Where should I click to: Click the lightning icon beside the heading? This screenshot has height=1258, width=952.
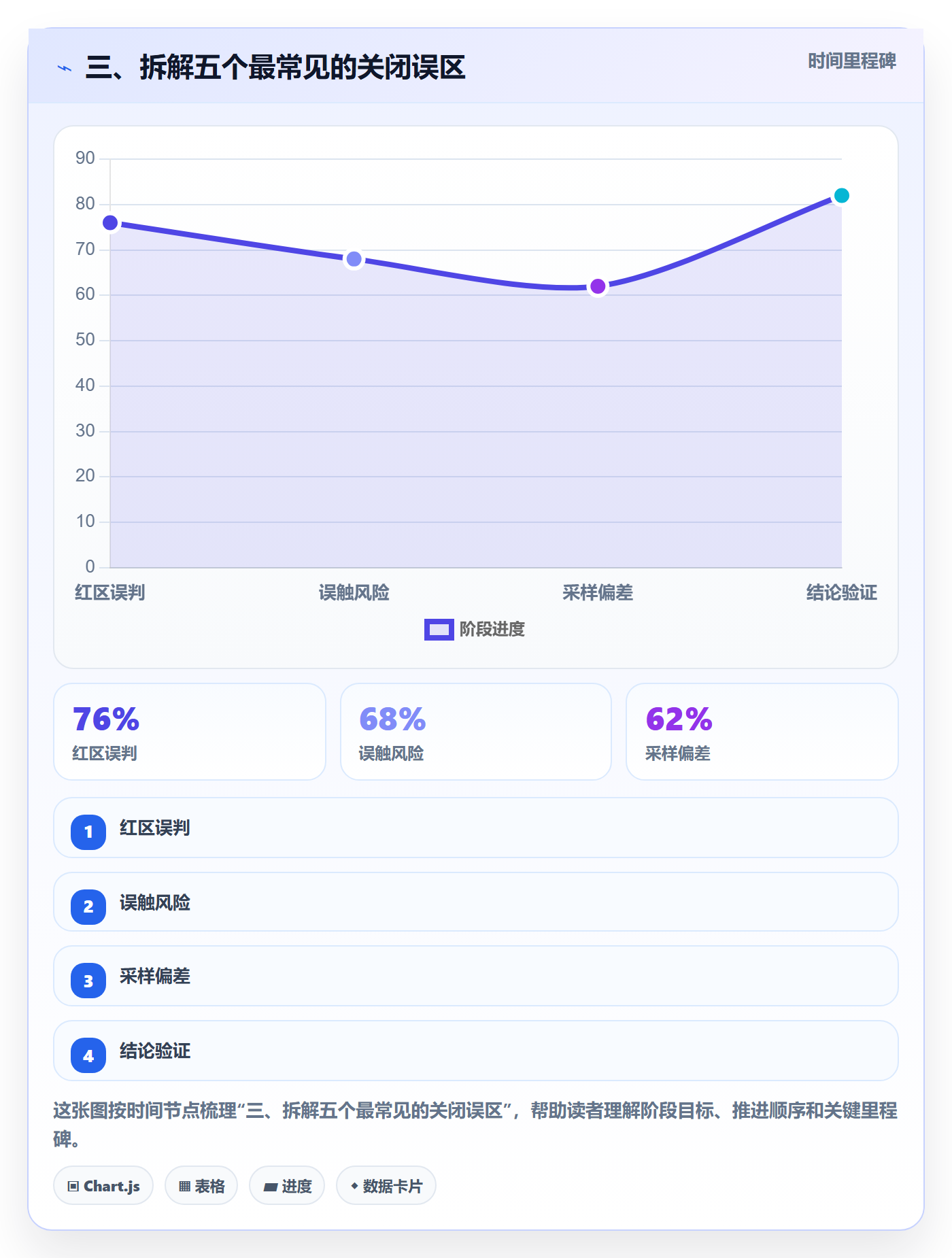point(65,68)
